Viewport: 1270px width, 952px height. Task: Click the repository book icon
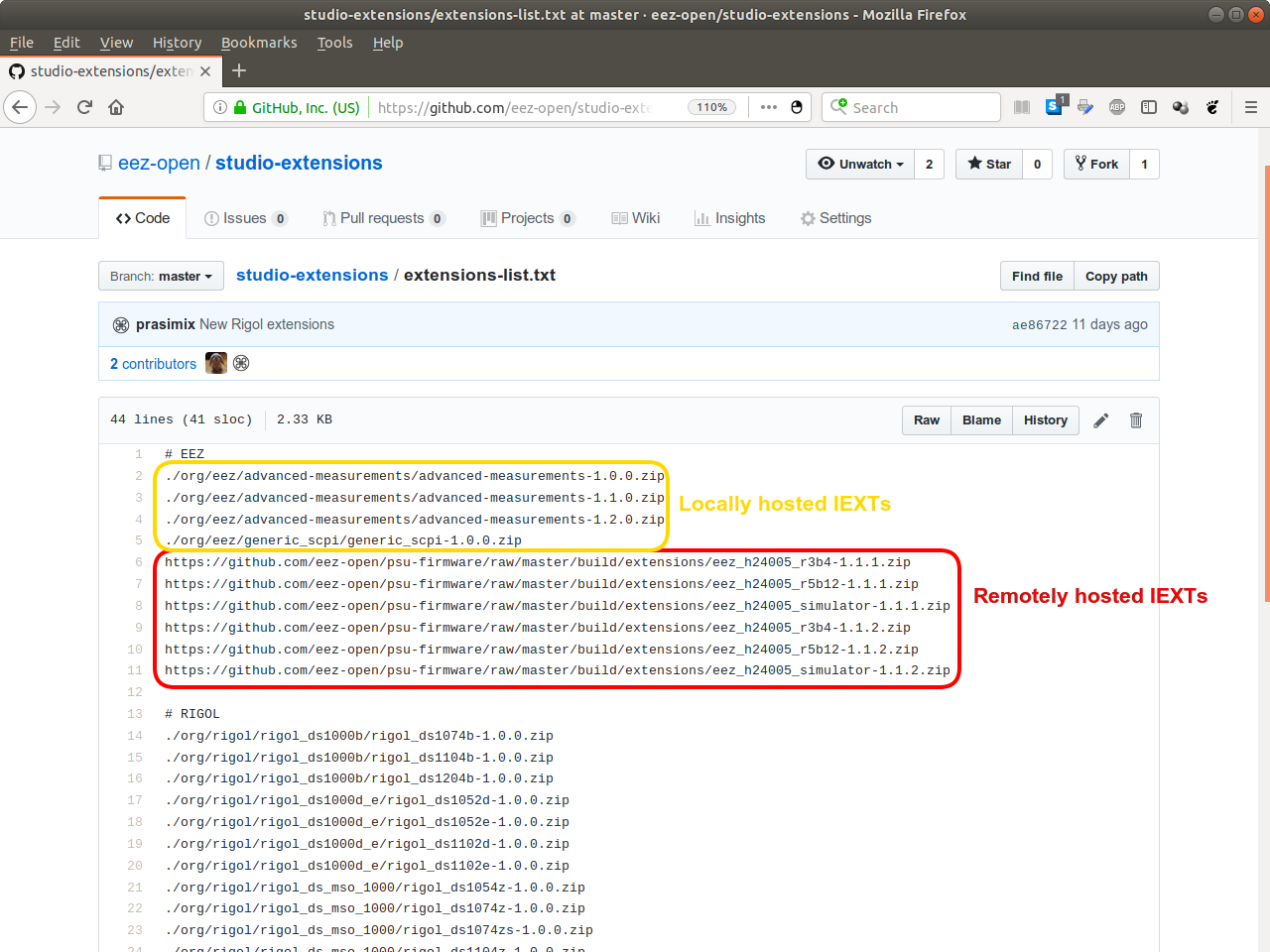click(105, 164)
